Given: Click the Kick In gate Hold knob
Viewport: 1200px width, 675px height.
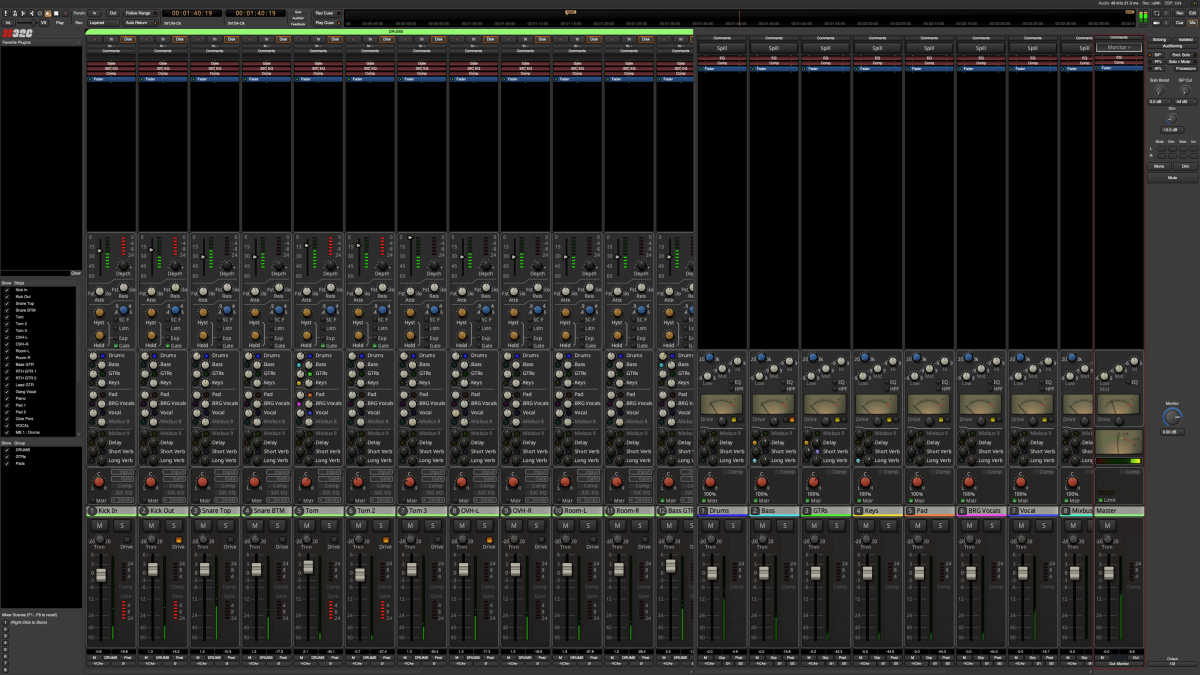Looking at the screenshot, I should 99,335.
